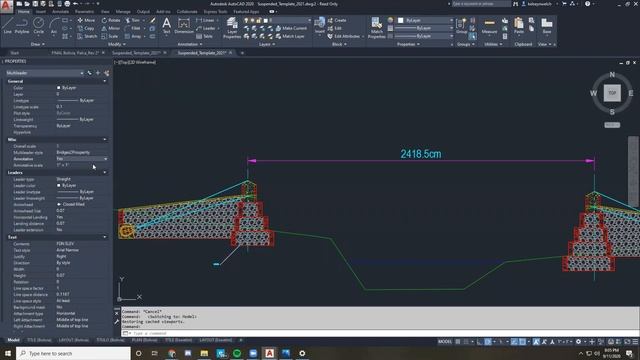The width and height of the screenshot is (640, 360).
Task: Activate the Stretch command
Action: pos(87,36)
